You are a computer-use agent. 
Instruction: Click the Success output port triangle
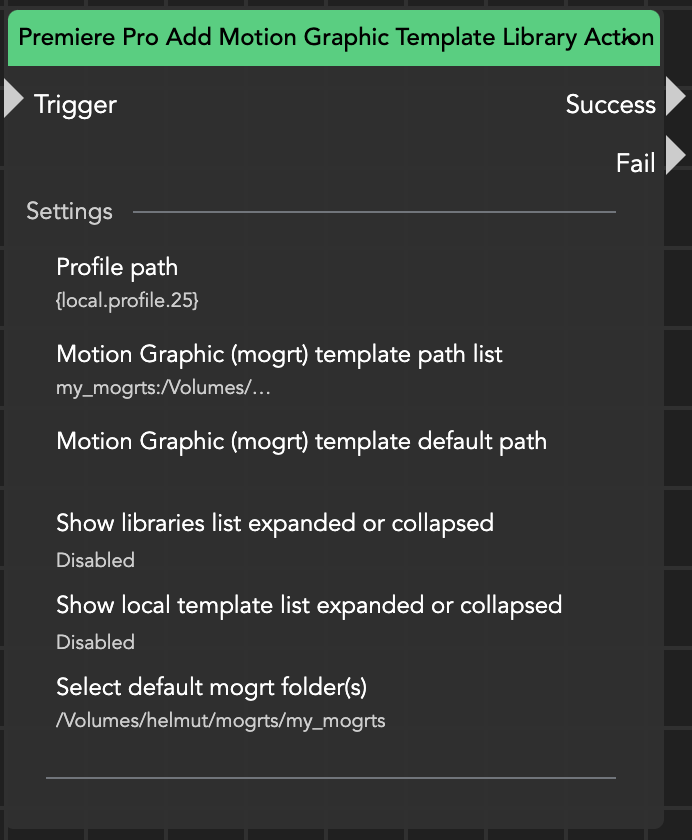pyautogui.click(x=675, y=97)
